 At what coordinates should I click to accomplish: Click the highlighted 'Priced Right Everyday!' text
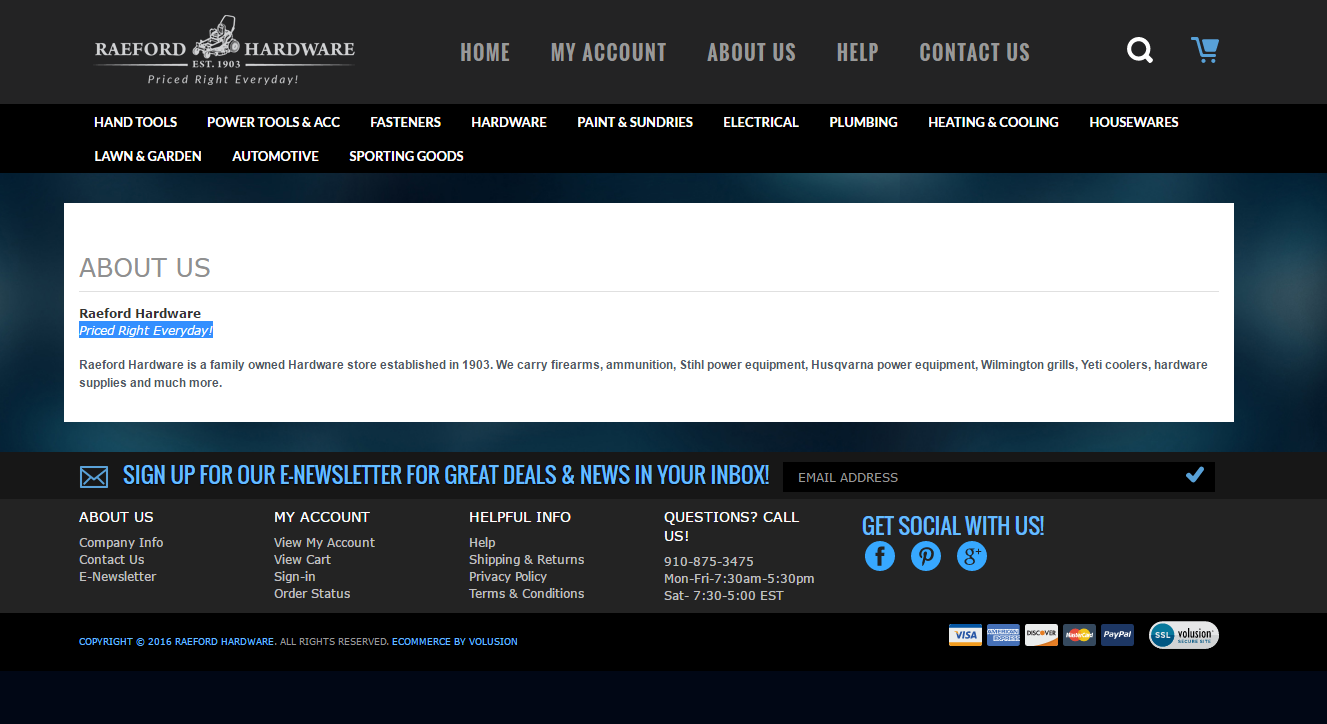146,331
